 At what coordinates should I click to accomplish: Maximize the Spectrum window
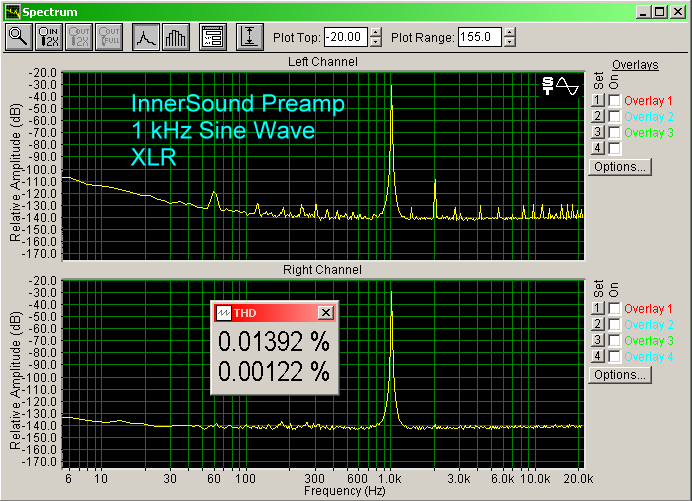pos(660,12)
